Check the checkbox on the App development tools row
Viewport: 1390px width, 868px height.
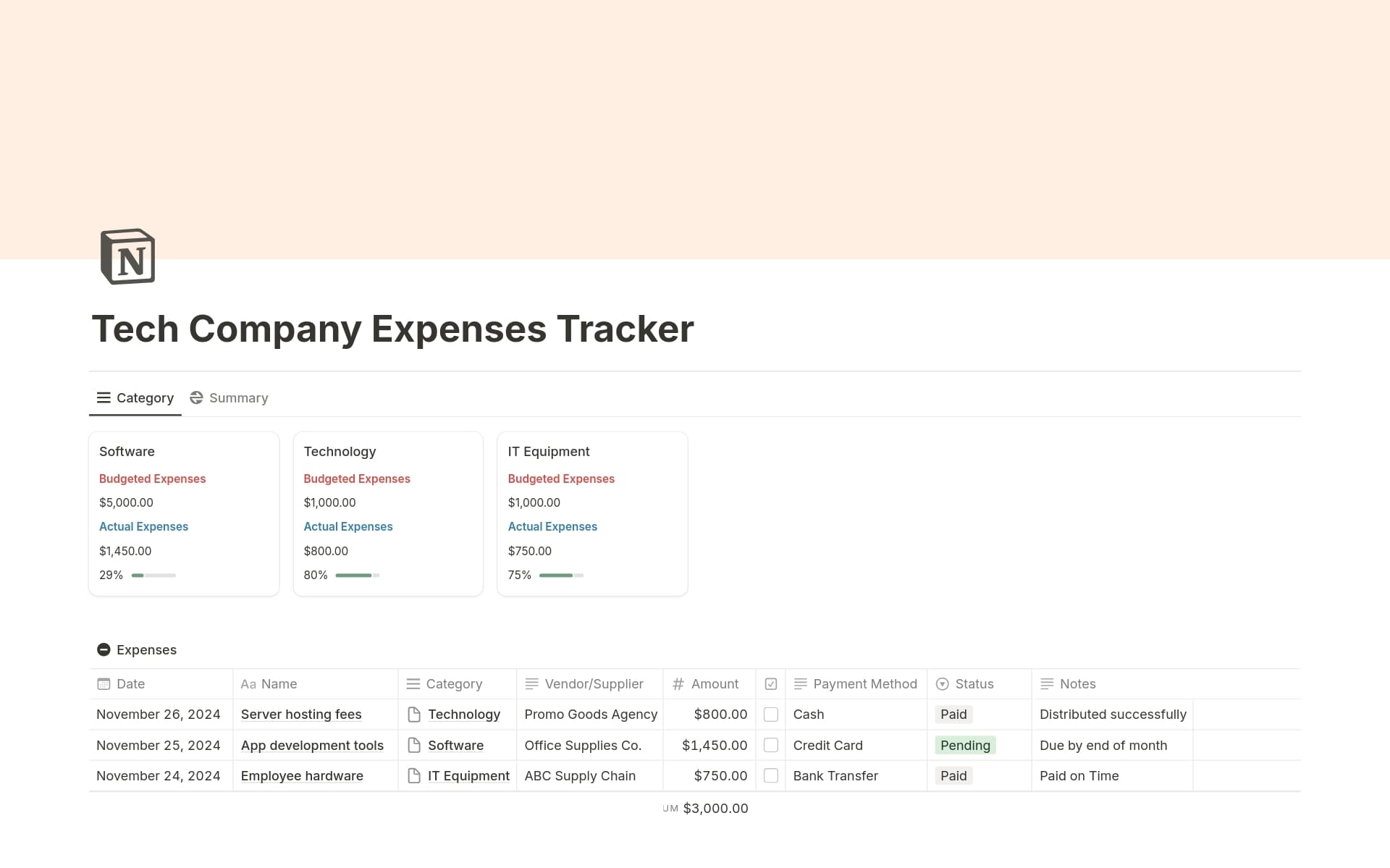[x=771, y=745]
